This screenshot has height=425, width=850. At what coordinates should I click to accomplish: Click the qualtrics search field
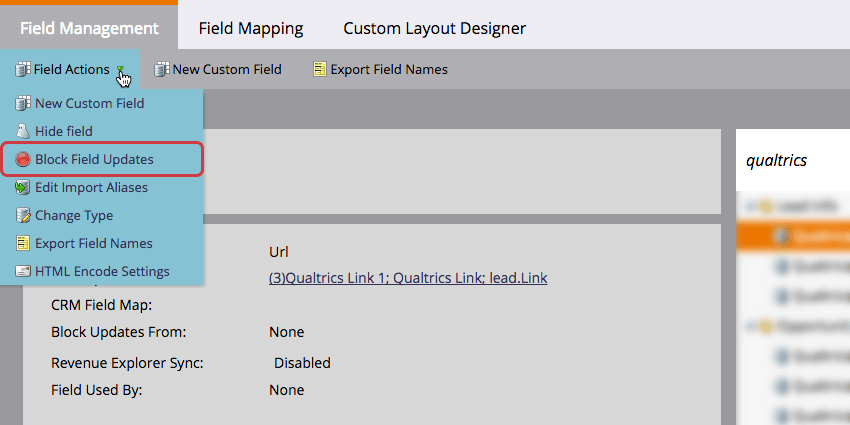[x=793, y=160]
